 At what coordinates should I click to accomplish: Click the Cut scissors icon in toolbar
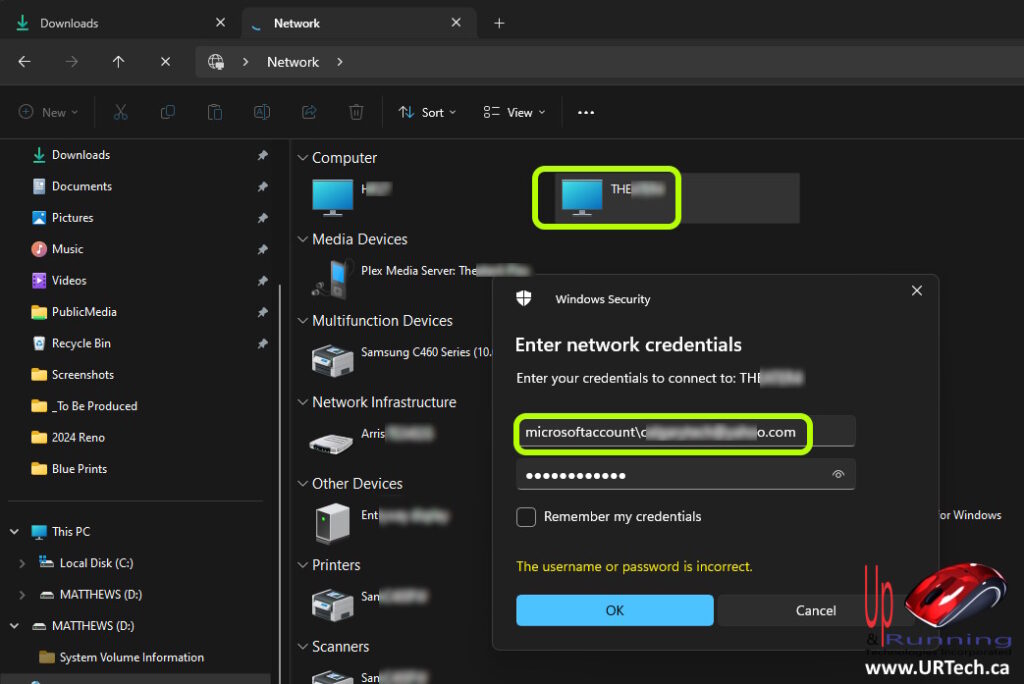pos(121,113)
